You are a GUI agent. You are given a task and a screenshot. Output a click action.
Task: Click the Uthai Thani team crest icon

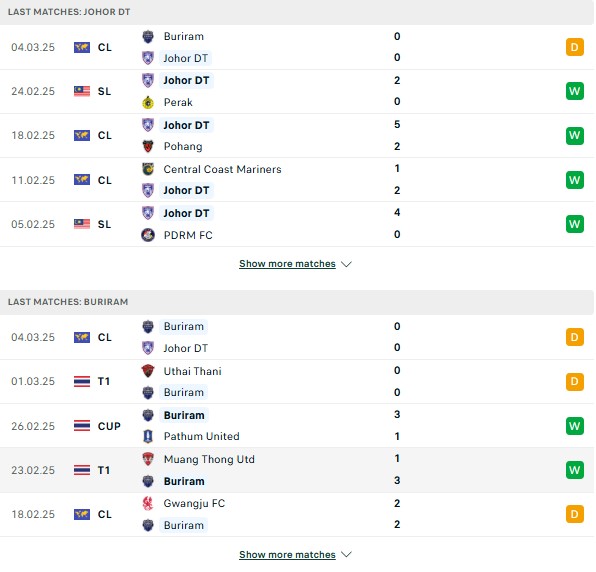[148, 371]
